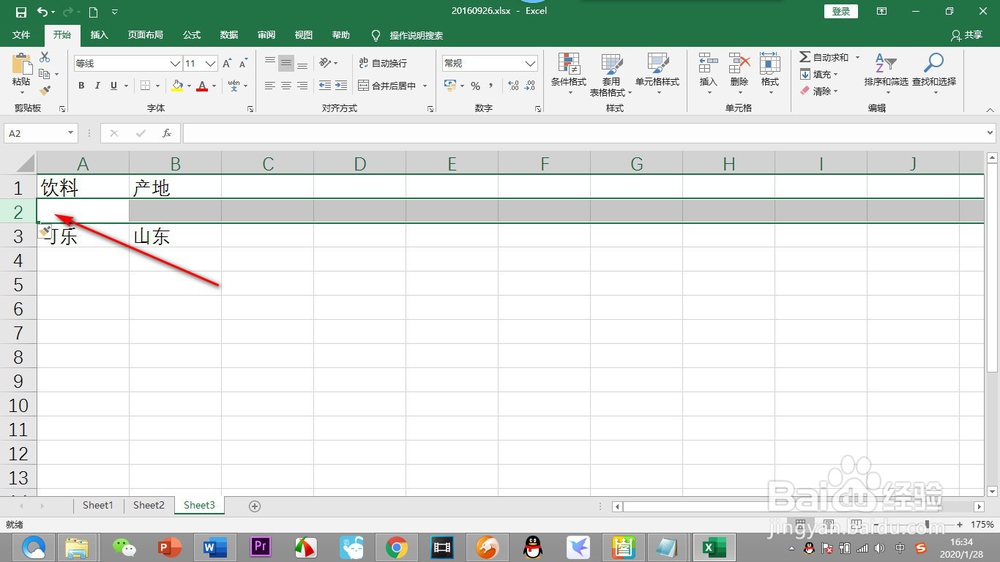Toggle 自动换行 wrap text
The image size is (1000, 562).
383,63
